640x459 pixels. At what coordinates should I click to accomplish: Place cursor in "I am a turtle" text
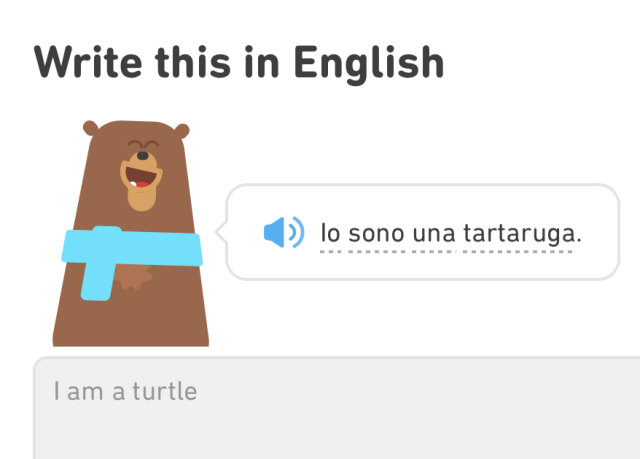125,391
